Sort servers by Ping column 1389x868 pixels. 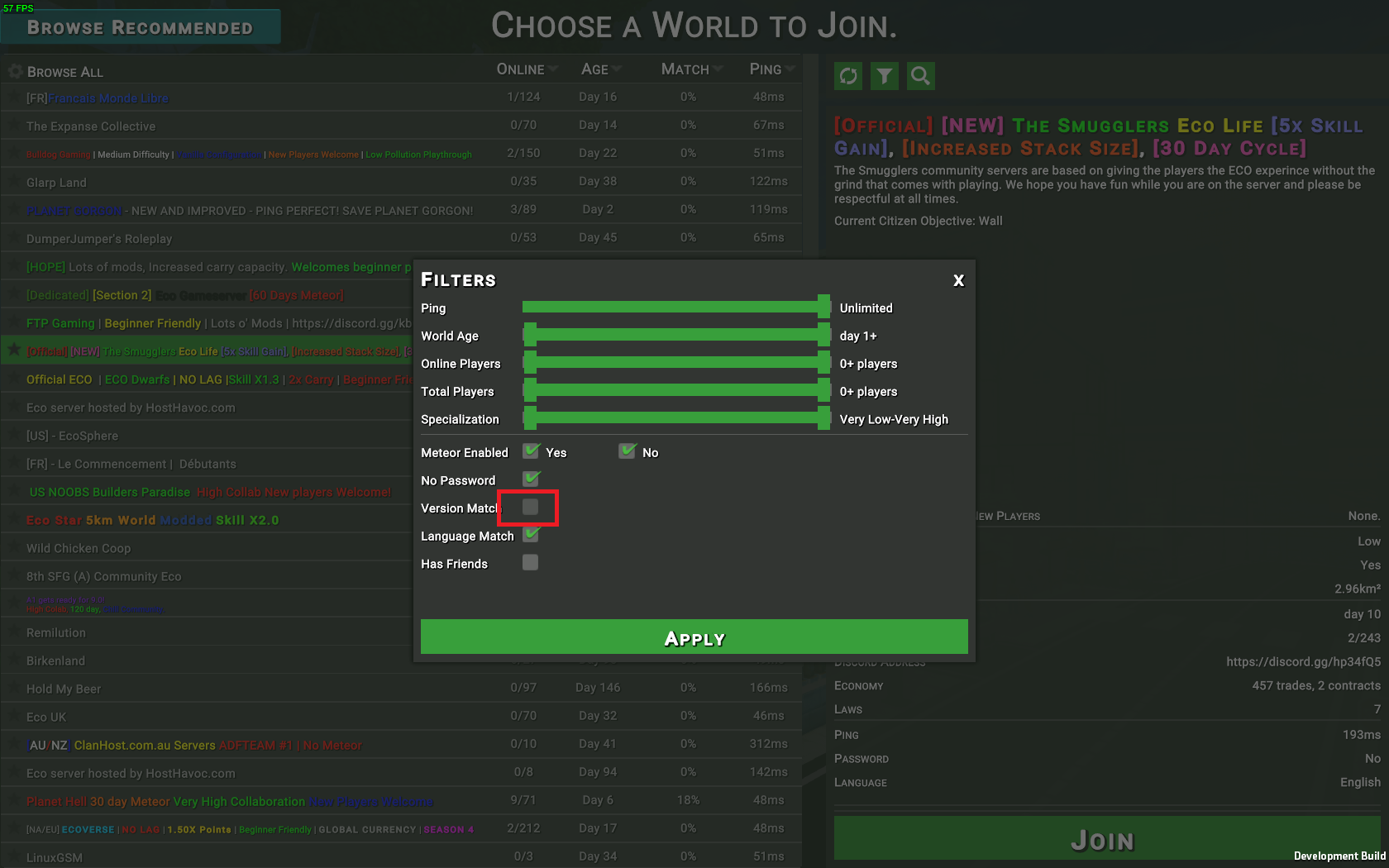tap(772, 69)
